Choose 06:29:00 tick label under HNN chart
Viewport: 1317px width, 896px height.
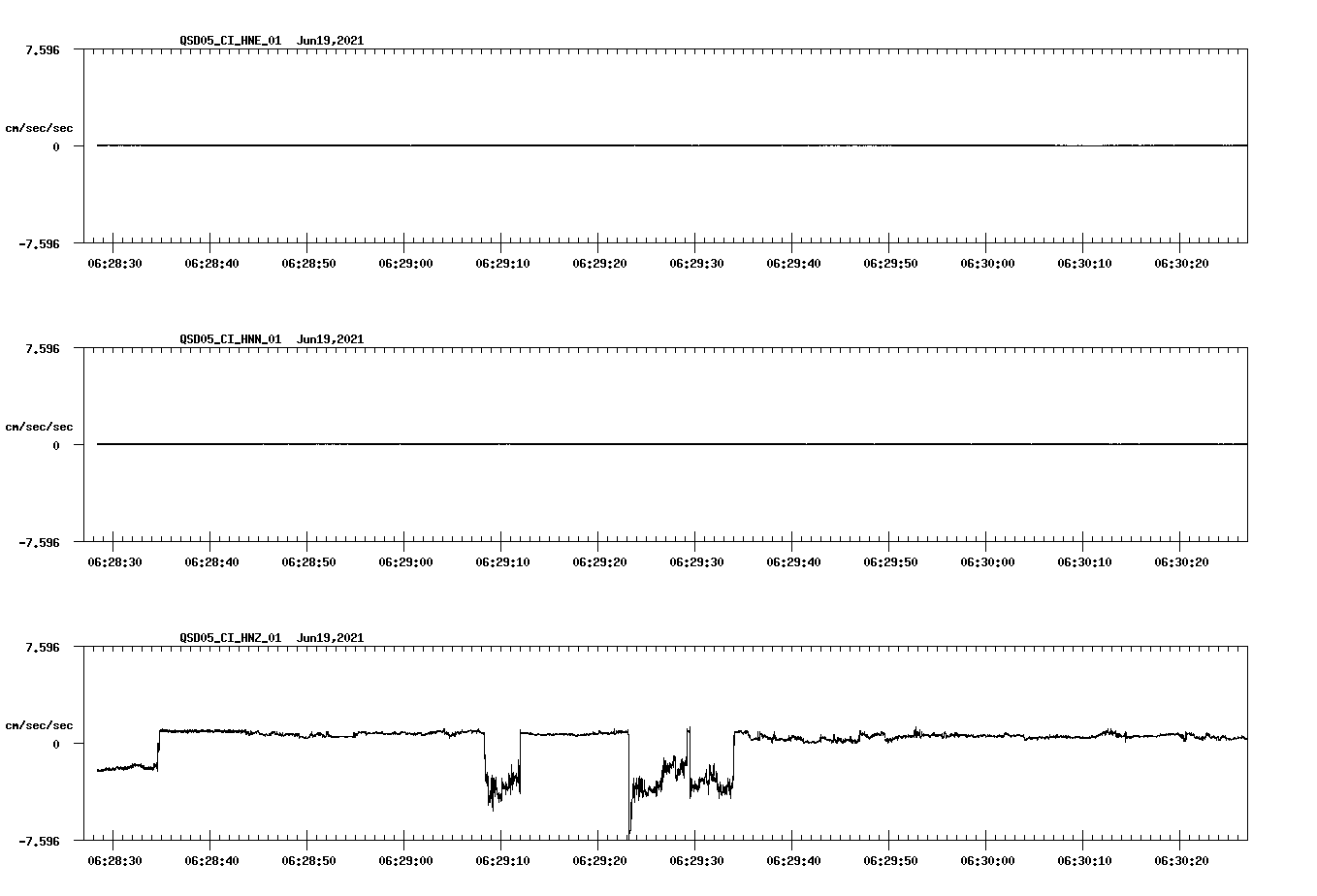[405, 562]
